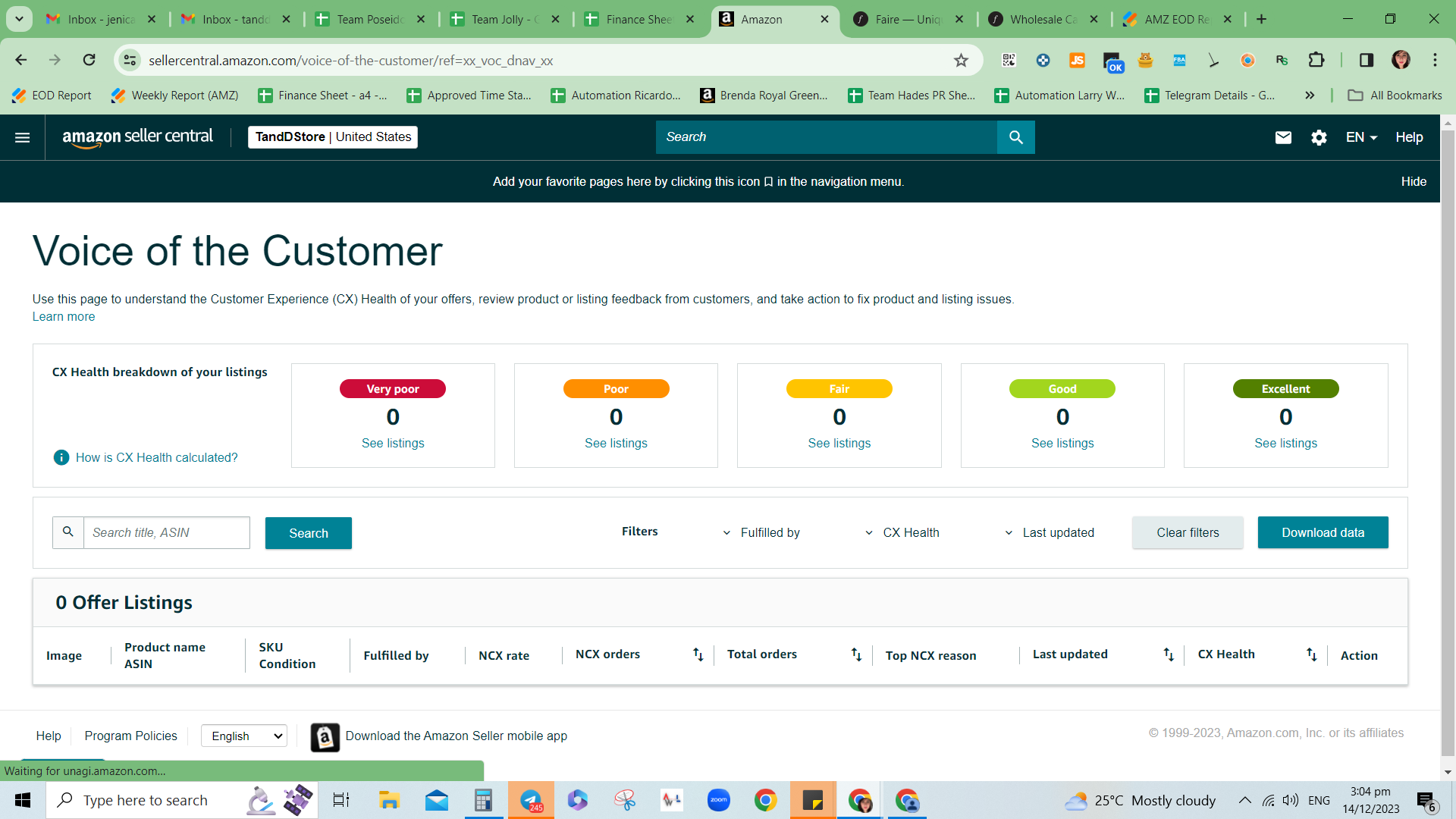Open the notification center icon

pos(1426,801)
